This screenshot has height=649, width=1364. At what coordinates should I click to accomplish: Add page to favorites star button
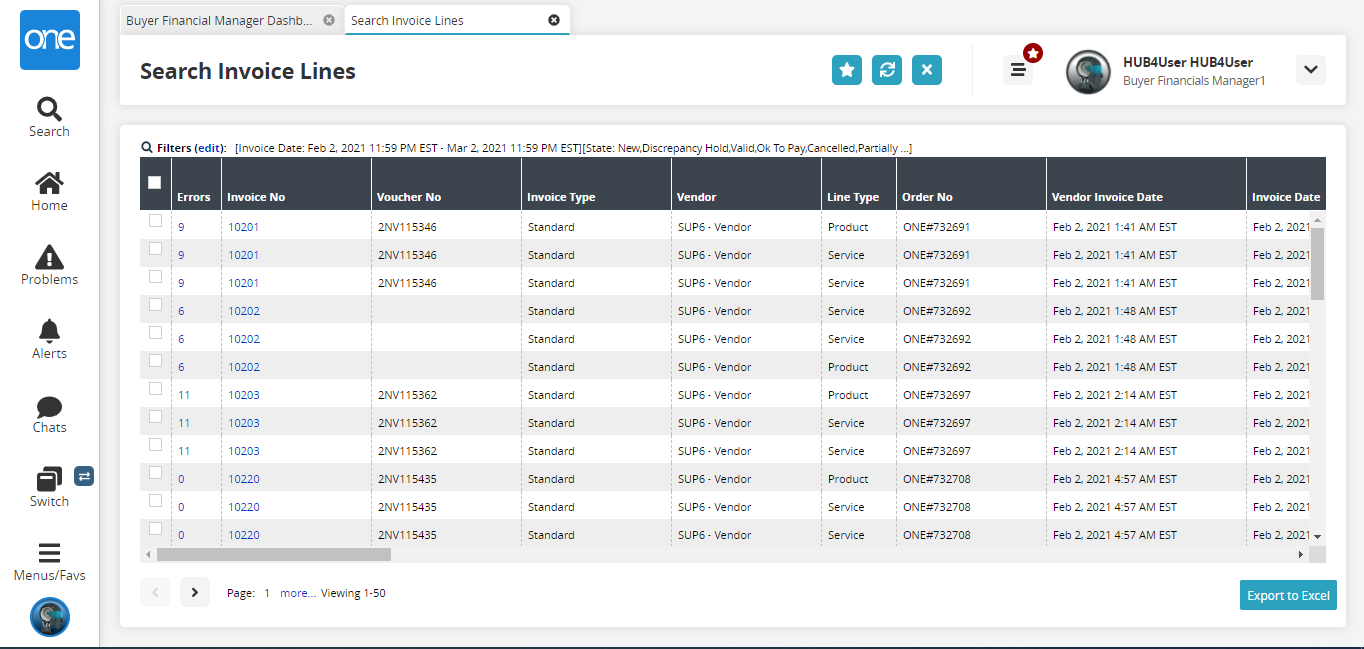click(847, 70)
